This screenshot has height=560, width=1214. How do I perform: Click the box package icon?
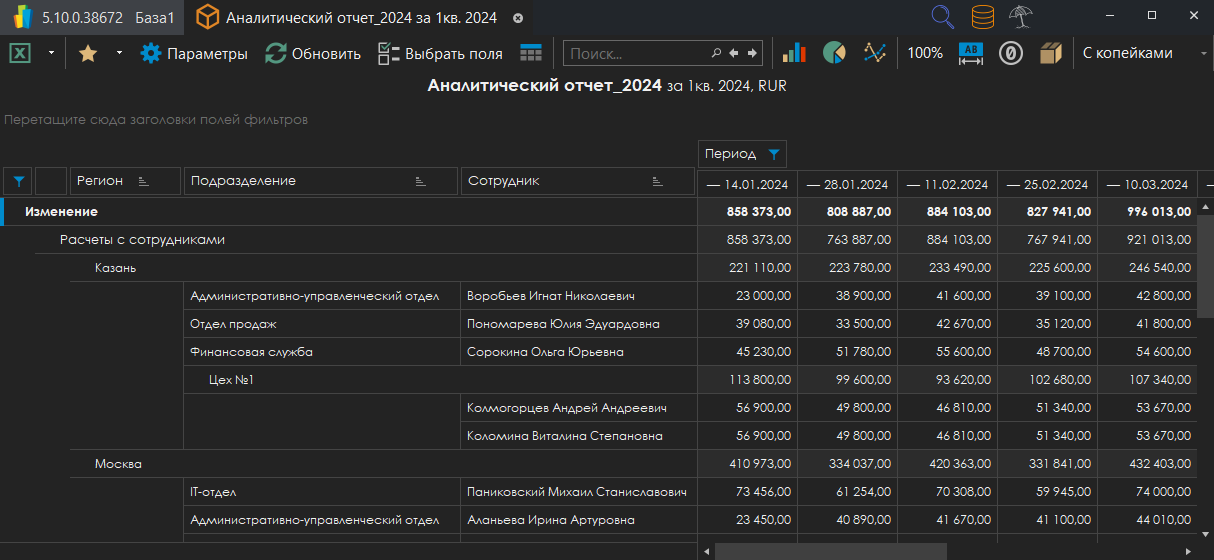[x=1050, y=54]
